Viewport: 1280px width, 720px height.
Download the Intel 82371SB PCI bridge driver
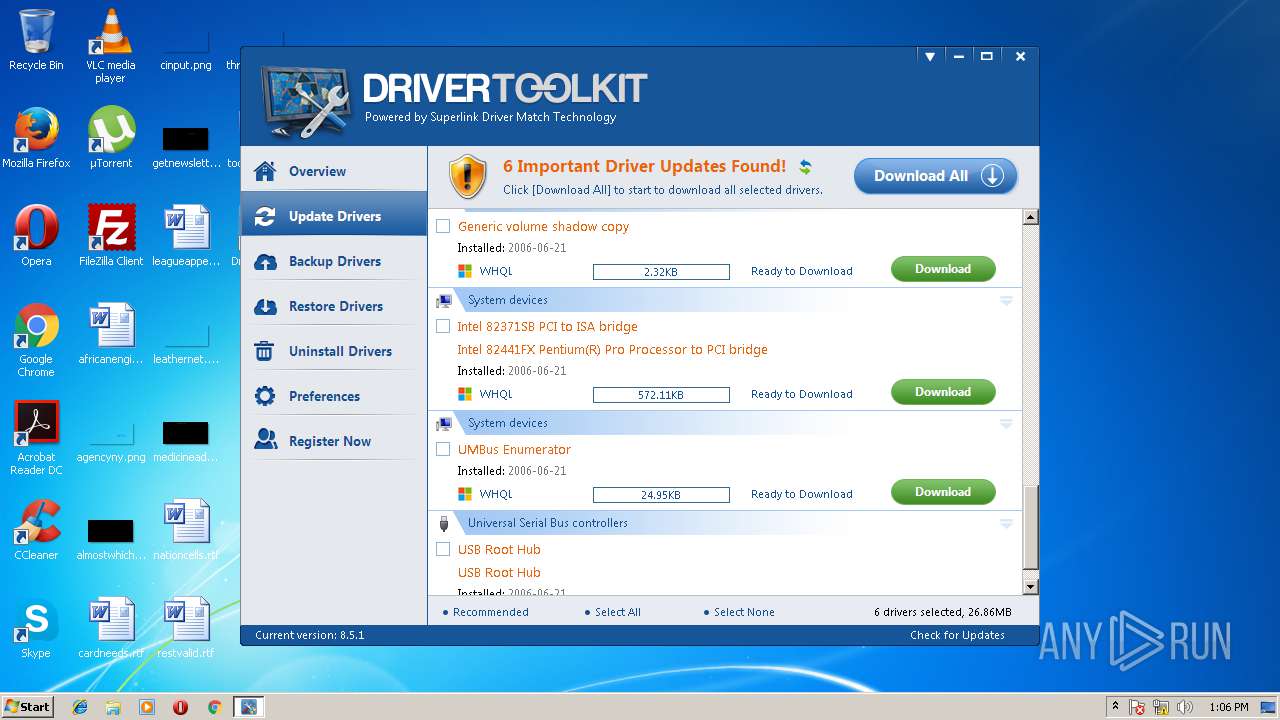click(x=943, y=392)
